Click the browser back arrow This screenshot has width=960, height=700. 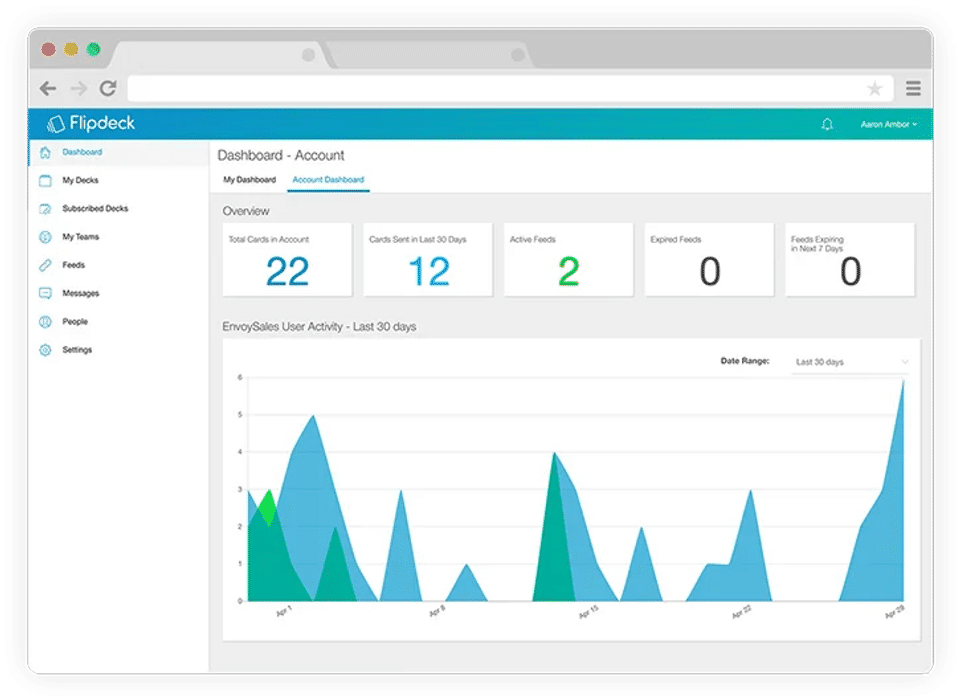(x=48, y=89)
